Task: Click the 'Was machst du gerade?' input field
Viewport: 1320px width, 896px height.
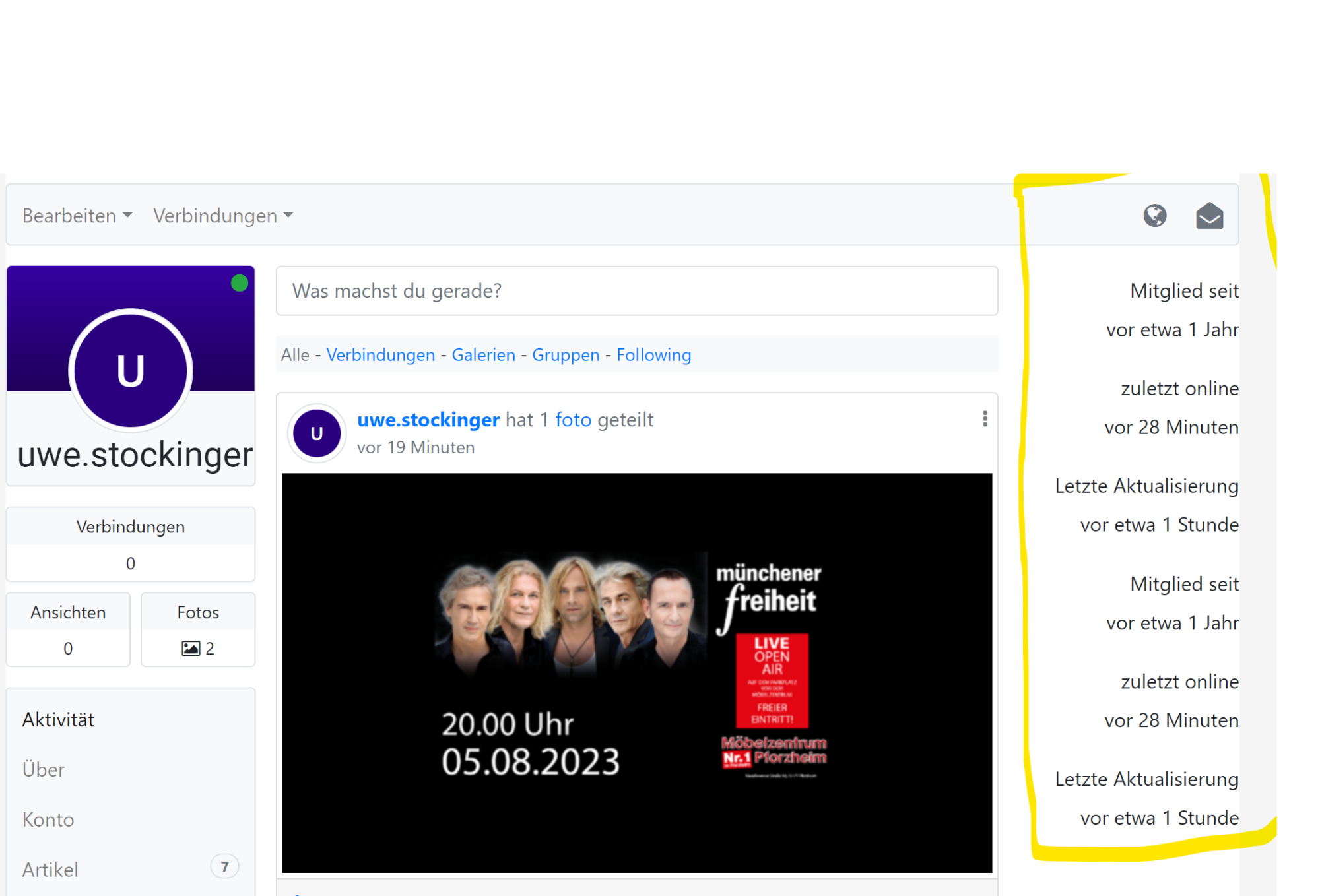Action: (x=637, y=291)
